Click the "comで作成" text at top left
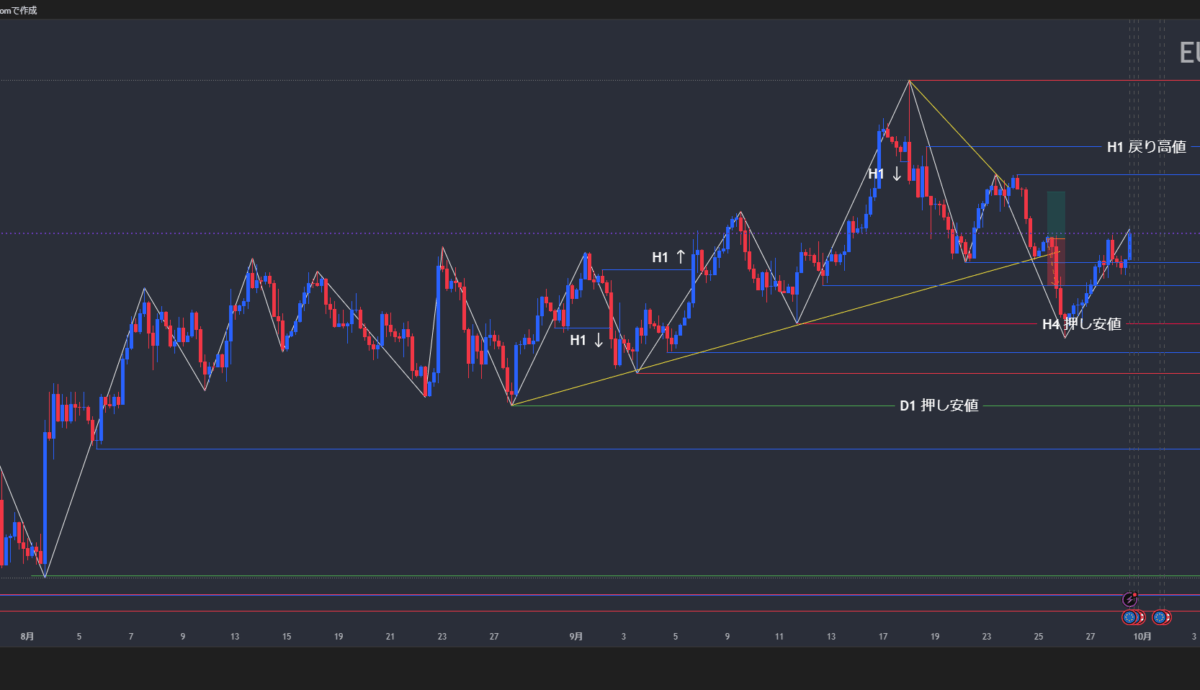Screen dimensions: 1200x690 click(x=18, y=10)
